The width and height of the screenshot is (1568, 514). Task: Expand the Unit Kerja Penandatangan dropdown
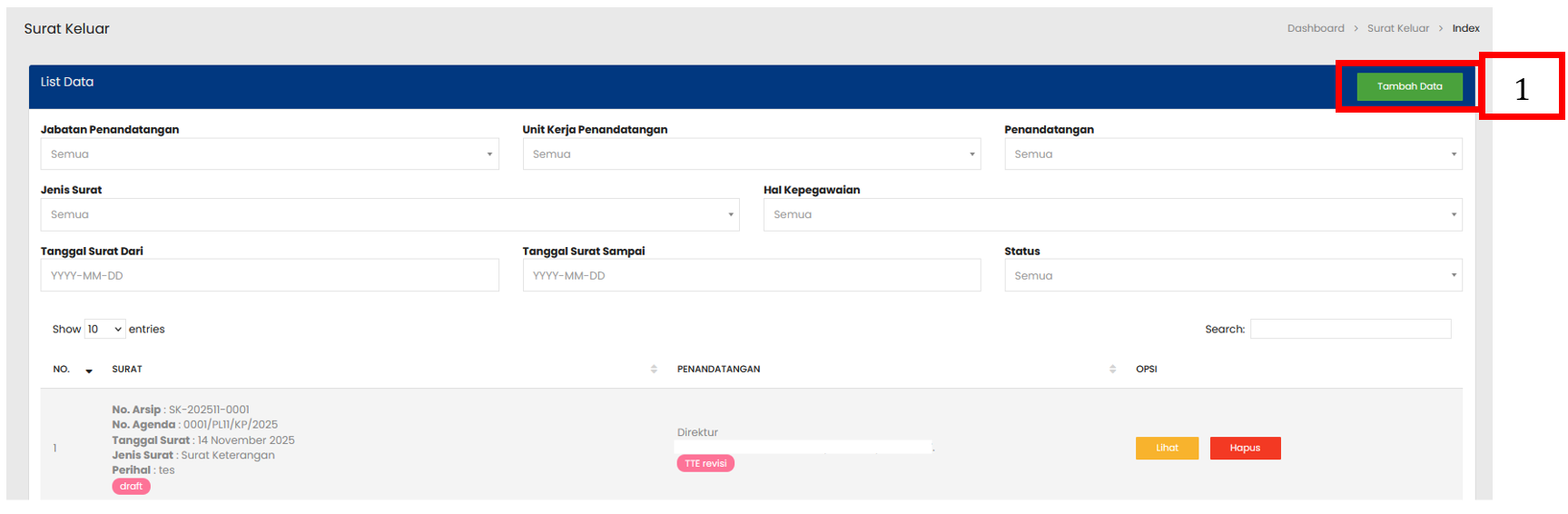click(x=751, y=154)
